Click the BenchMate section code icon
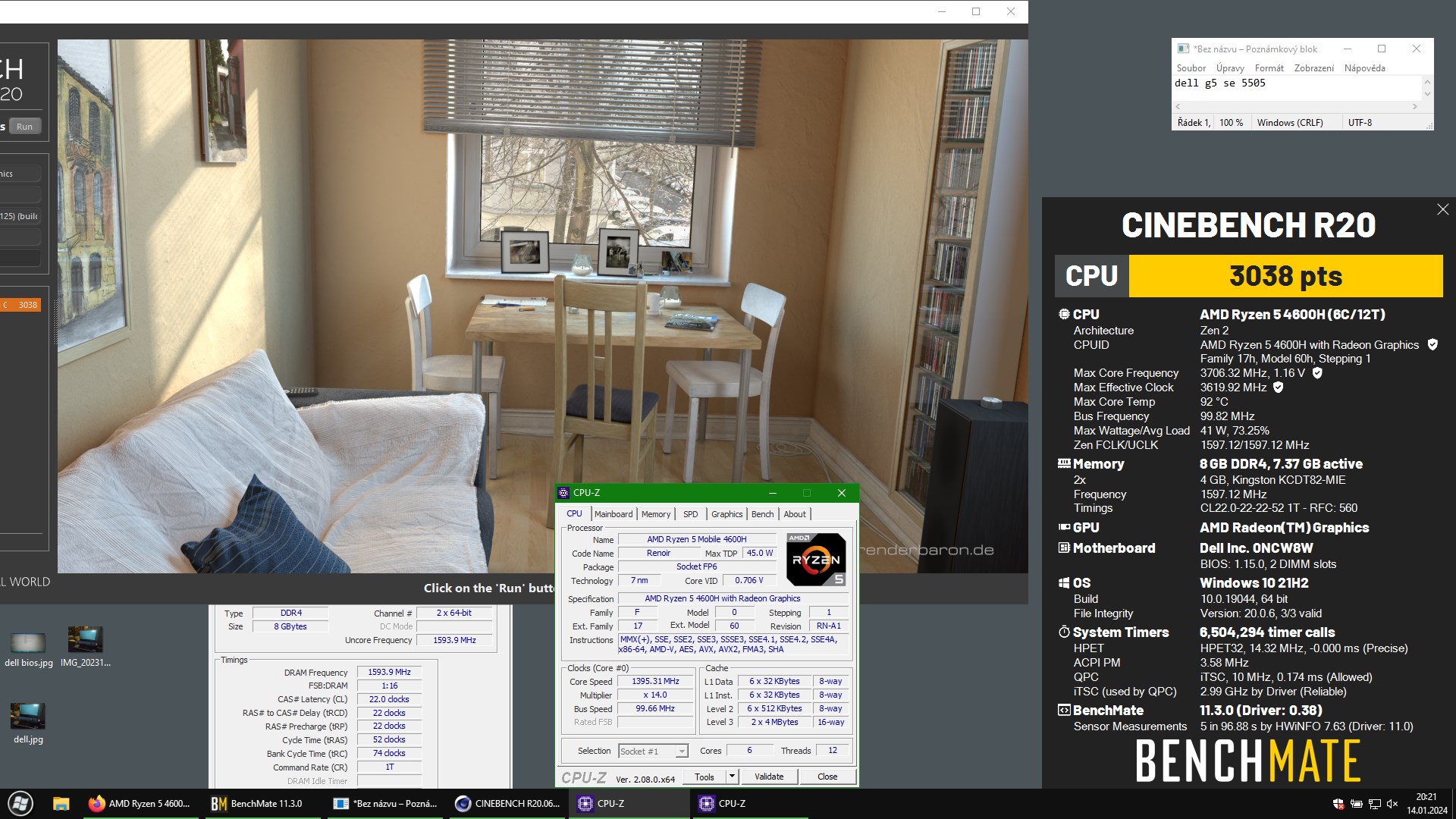 point(1064,710)
